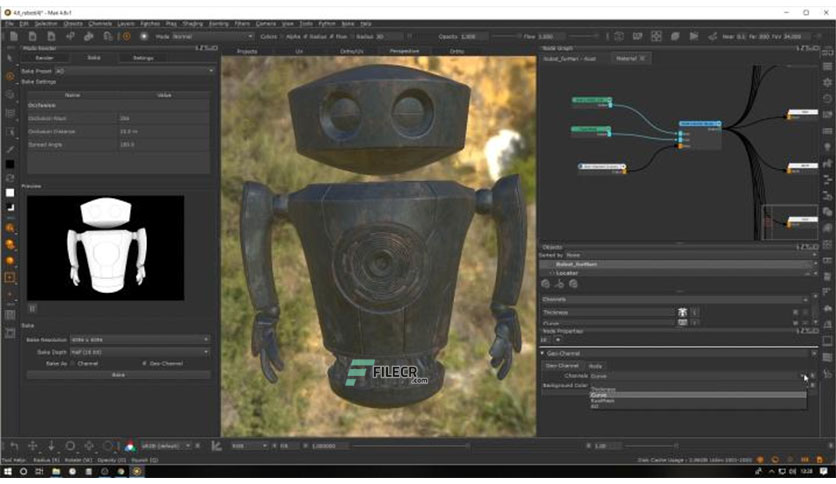Open the Bake Preset dropdown
The height and width of the screenshot is (484, 836).
(134, 71)
